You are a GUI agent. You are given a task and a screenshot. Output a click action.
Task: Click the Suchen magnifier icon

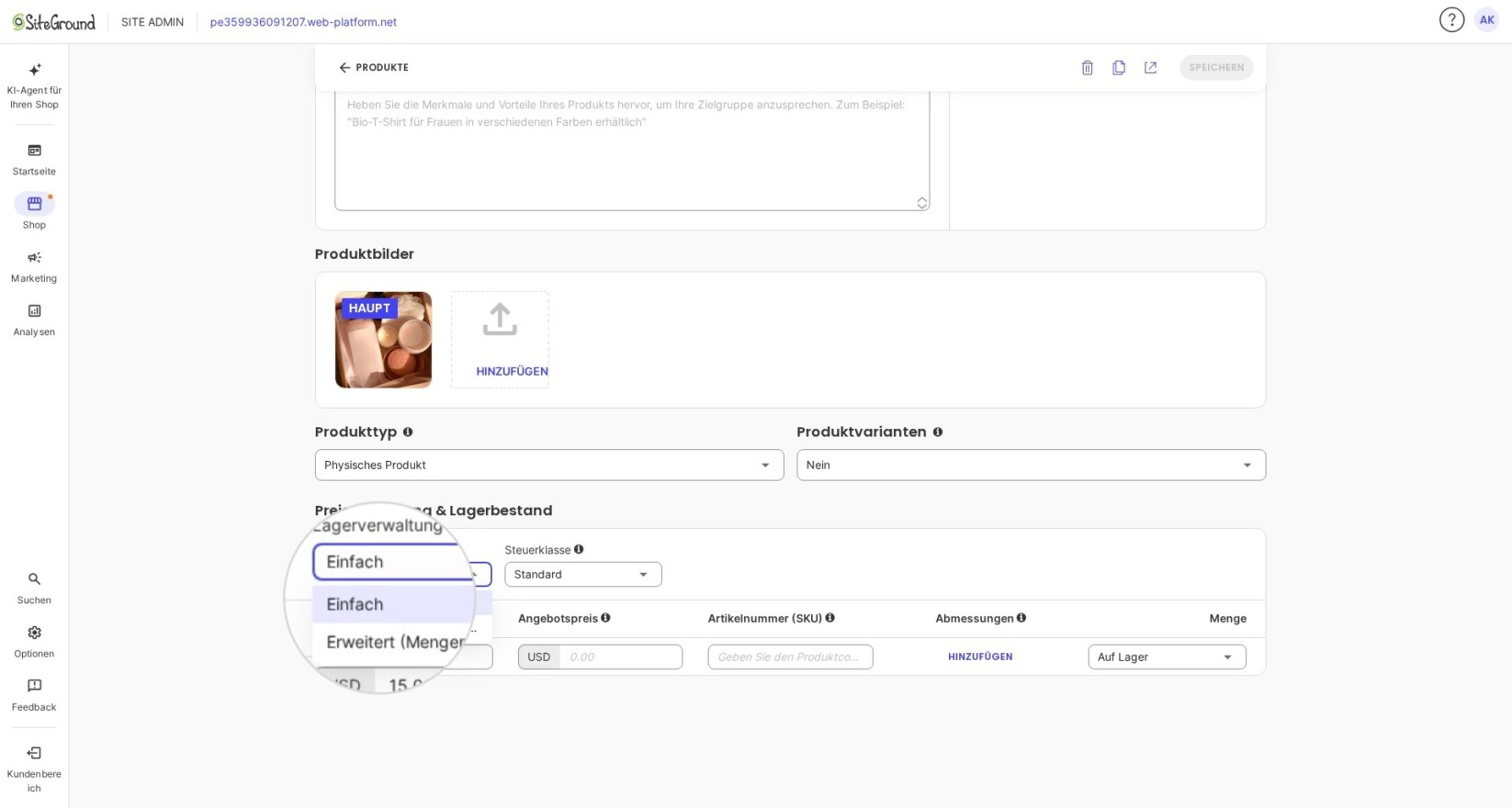(x=34, y=579)
